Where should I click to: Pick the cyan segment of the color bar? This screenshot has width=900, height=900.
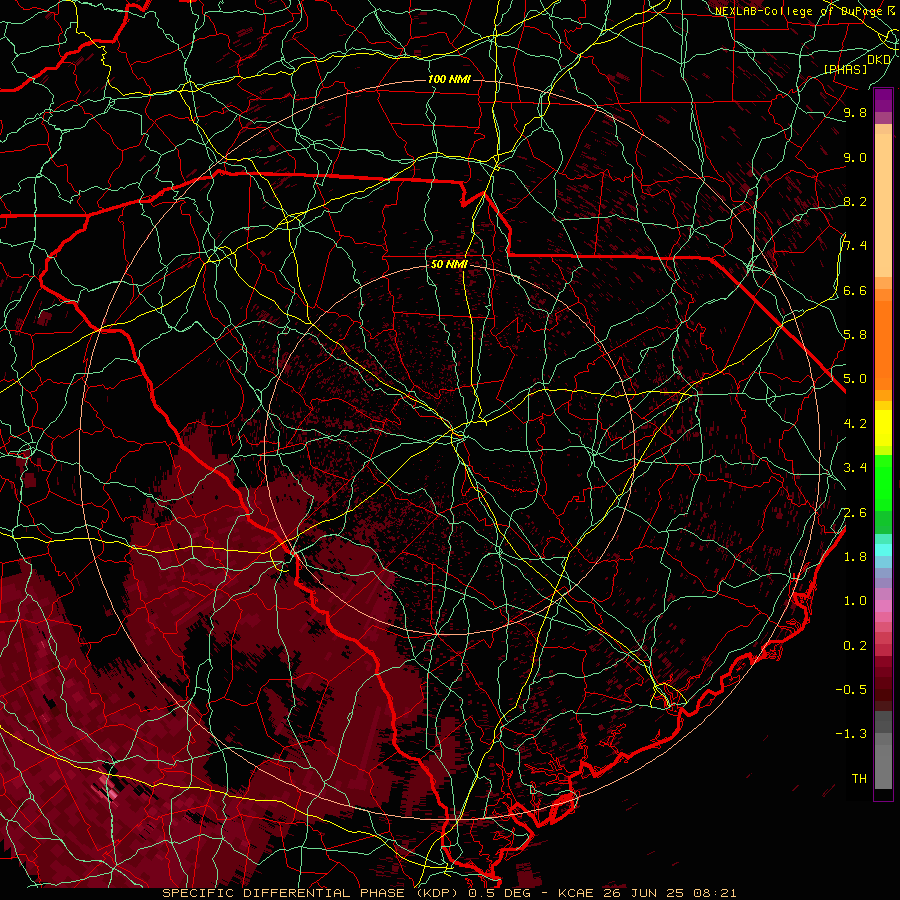click(x=883, y=550)
